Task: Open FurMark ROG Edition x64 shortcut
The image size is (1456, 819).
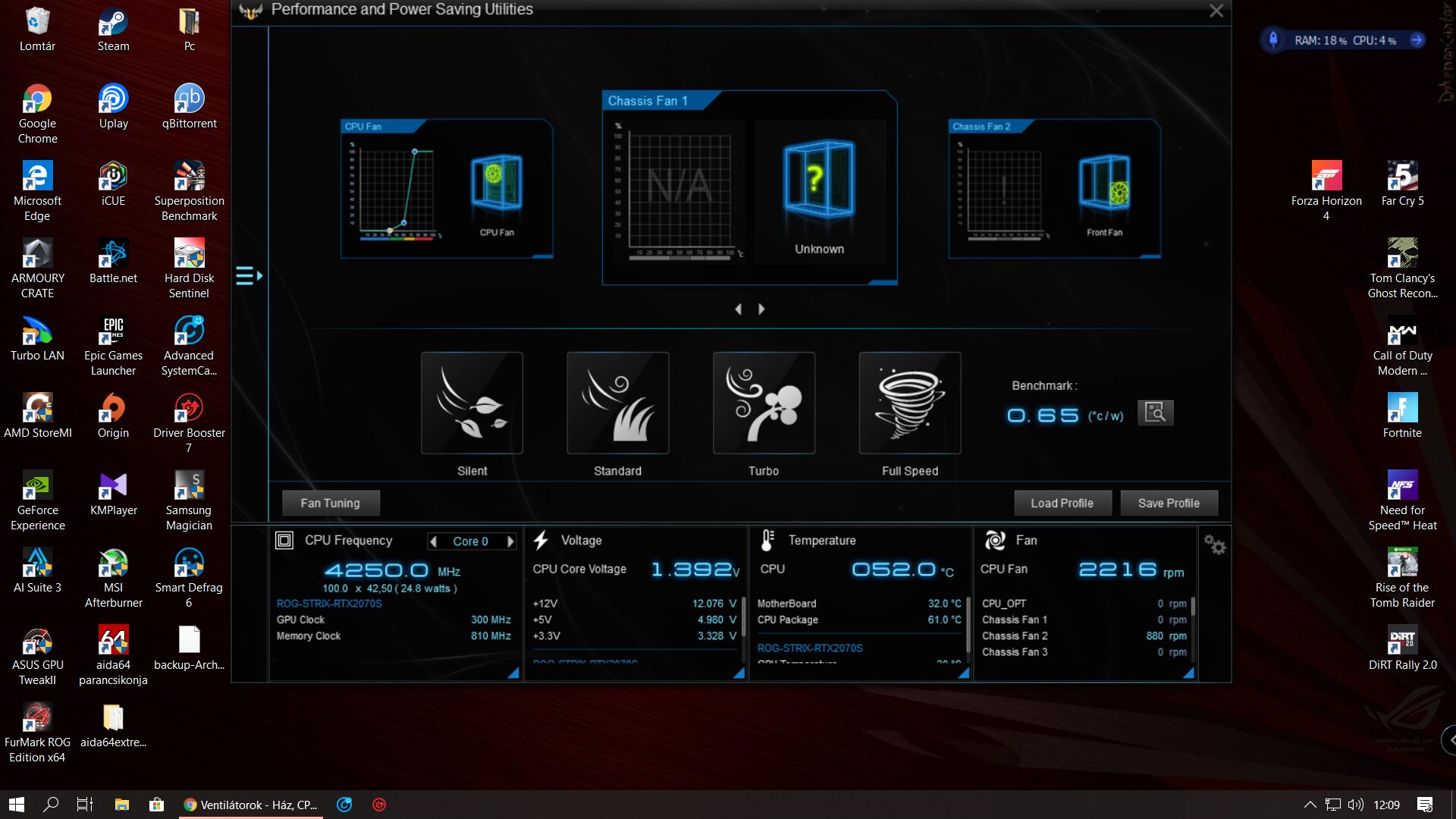Action: tap(37, 733)
